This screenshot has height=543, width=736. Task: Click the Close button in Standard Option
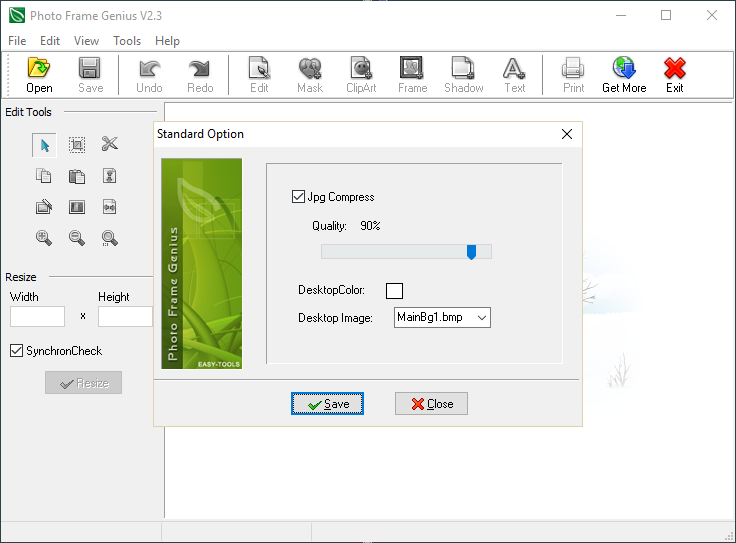[x=431, y=404]
